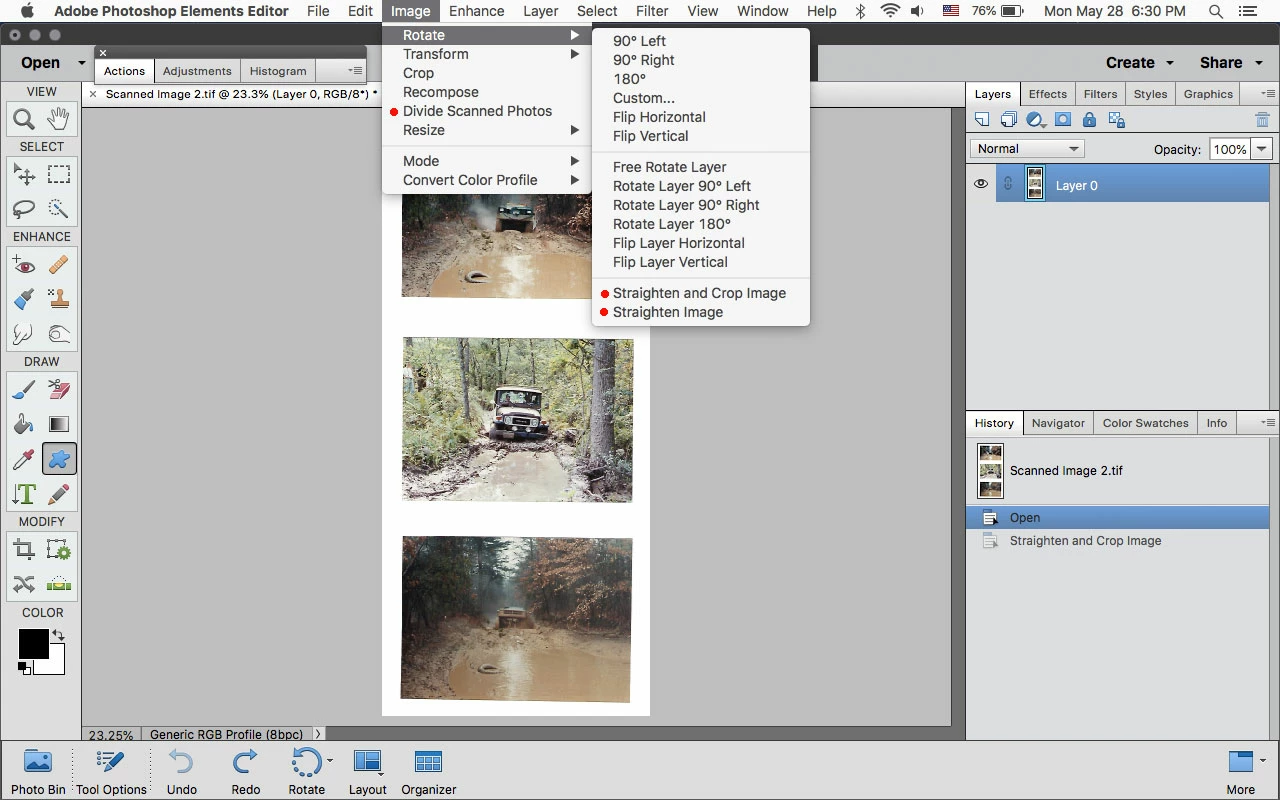This screenshot has width=1280, height=800.
Task: Open Photo Bin in bottom bar
Action: [x=38, y=772]
